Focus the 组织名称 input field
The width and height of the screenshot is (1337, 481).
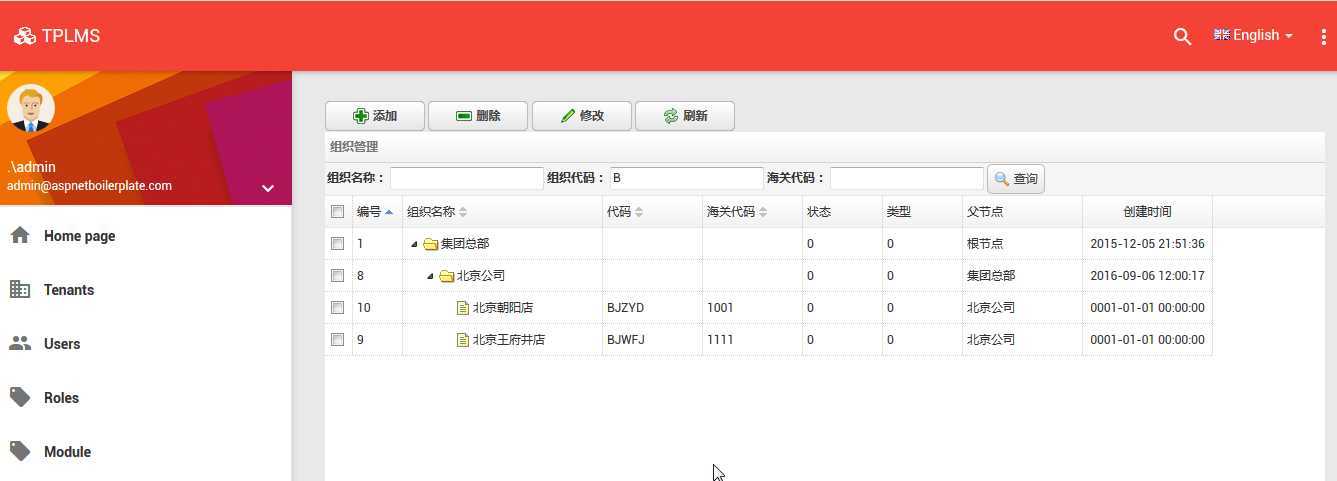tap(467, 178)
